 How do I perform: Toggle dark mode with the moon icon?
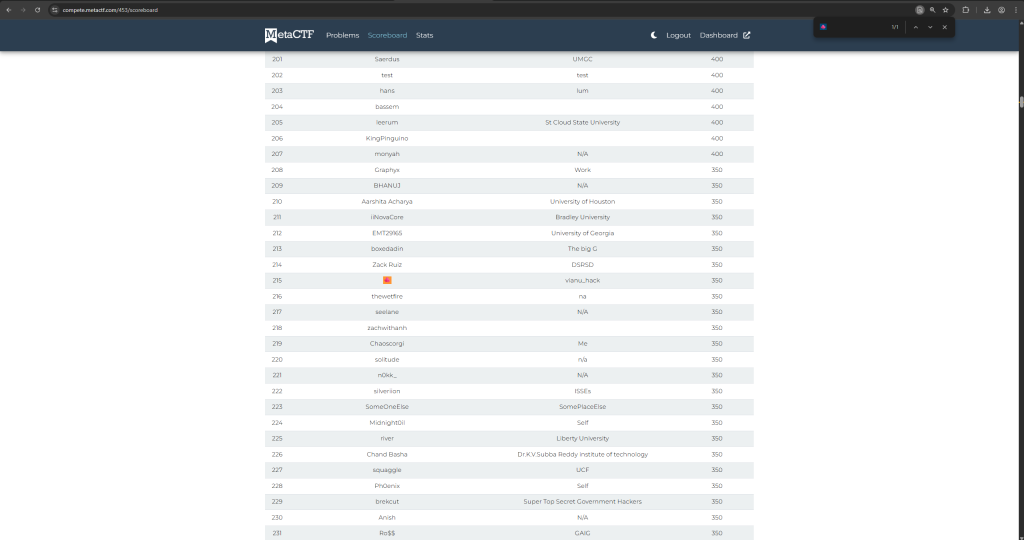[x=654, y=35]
